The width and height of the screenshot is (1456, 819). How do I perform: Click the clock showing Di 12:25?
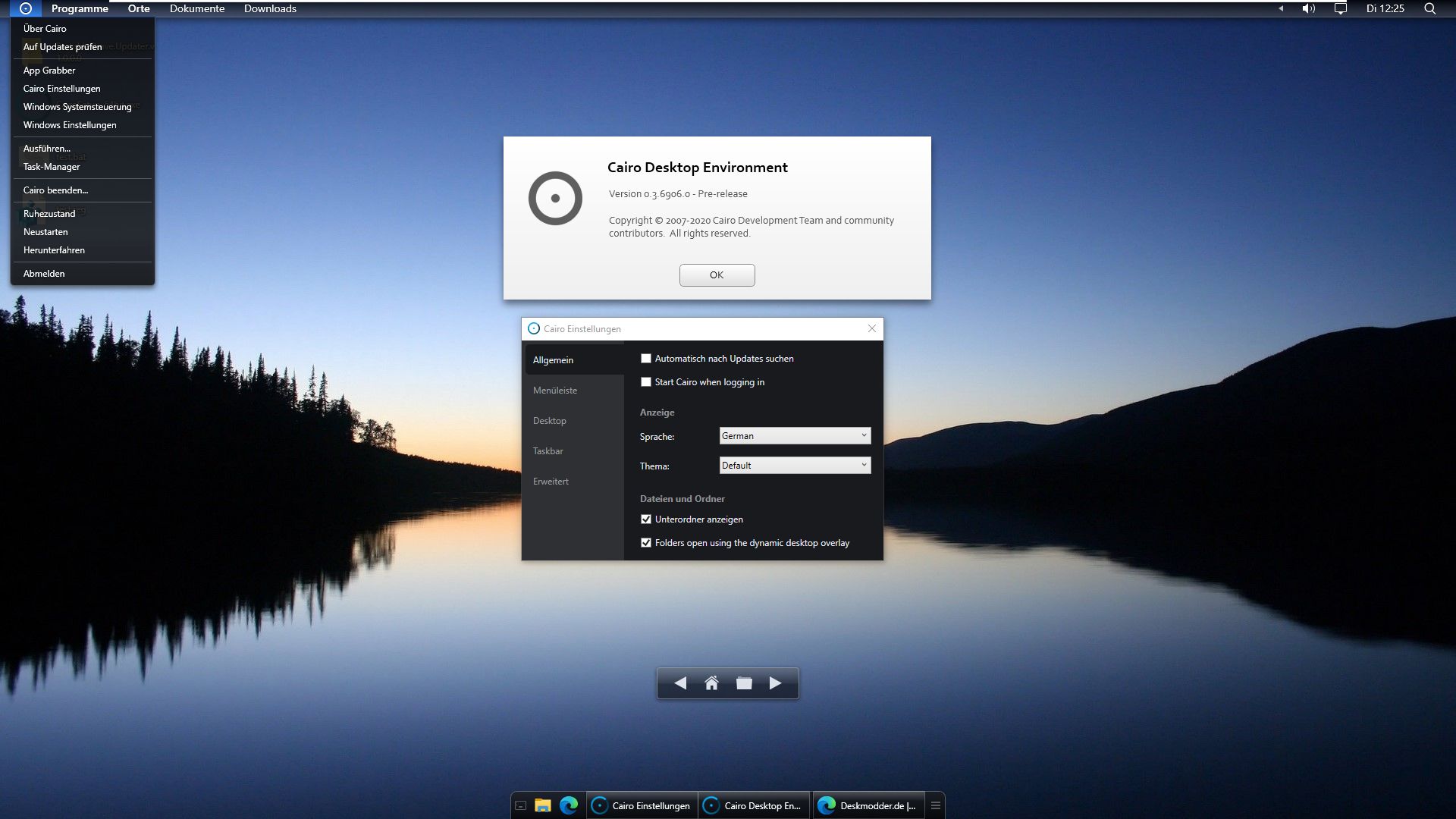point(1385,8)
